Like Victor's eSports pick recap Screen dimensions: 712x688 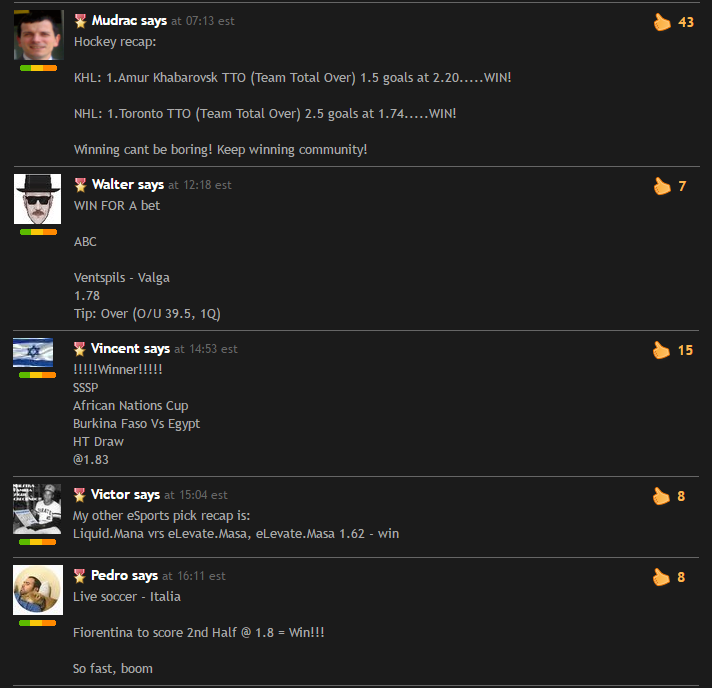pos(661,496)
